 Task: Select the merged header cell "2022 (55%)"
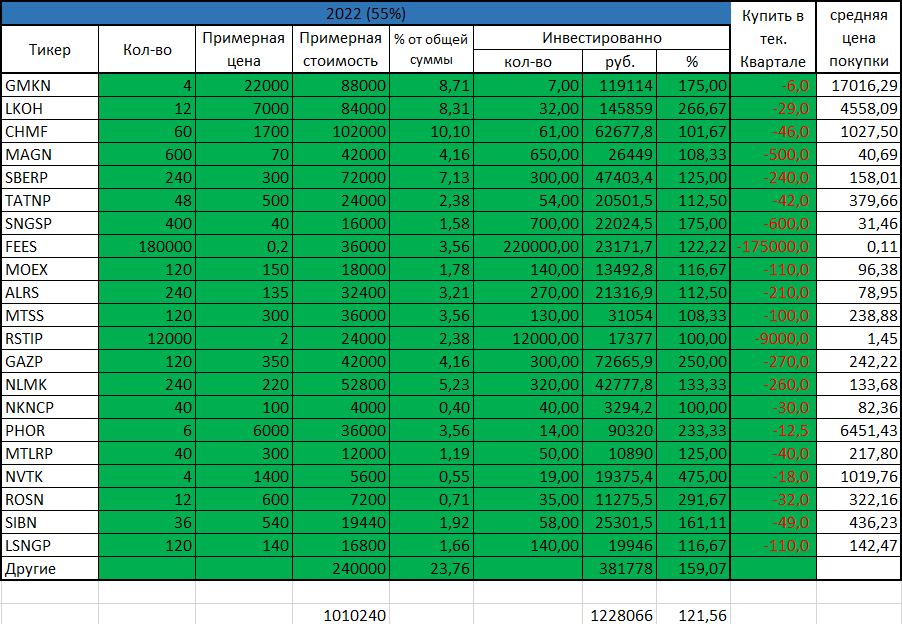pos(366,13)
